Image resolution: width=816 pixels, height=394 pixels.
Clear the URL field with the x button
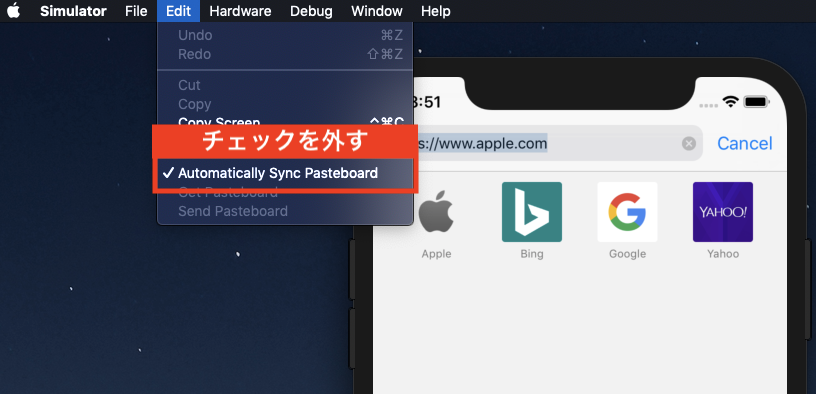tap(689, 144)
